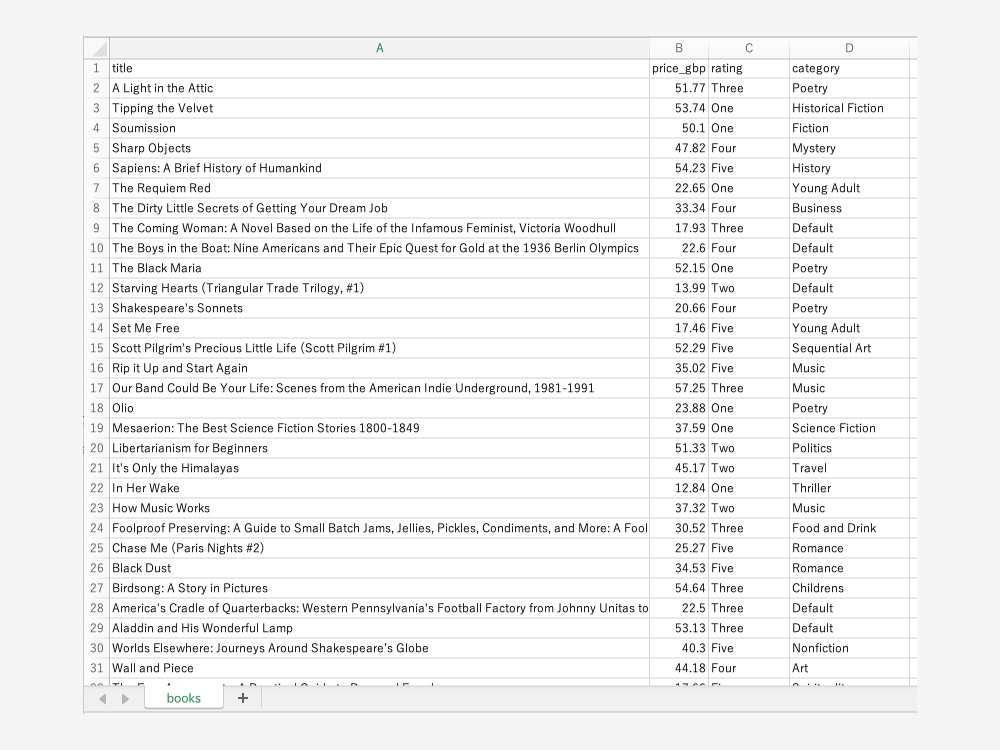The width and height of the screenshot is (1000, 750).
Task: Click price cell 47.82
Action: [679, 148]
